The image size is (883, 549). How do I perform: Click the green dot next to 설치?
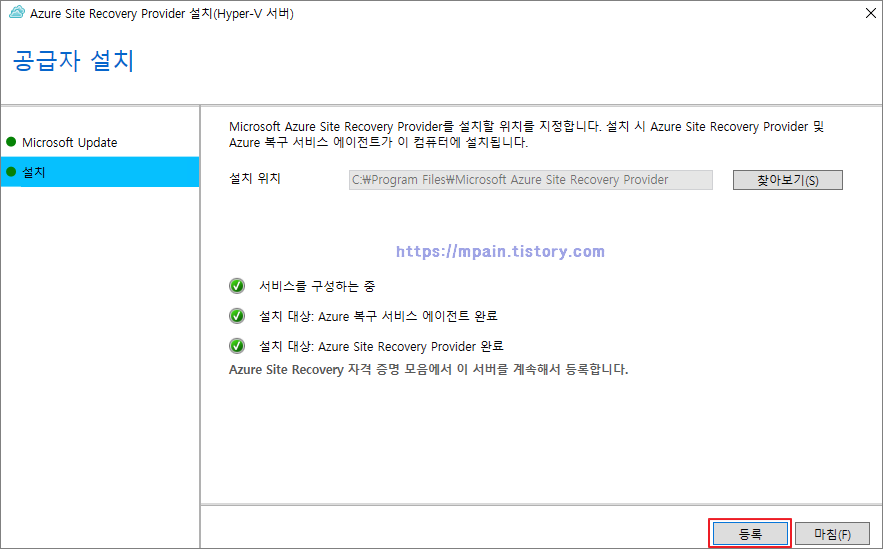pyautogui.click(x=11, y=171)
